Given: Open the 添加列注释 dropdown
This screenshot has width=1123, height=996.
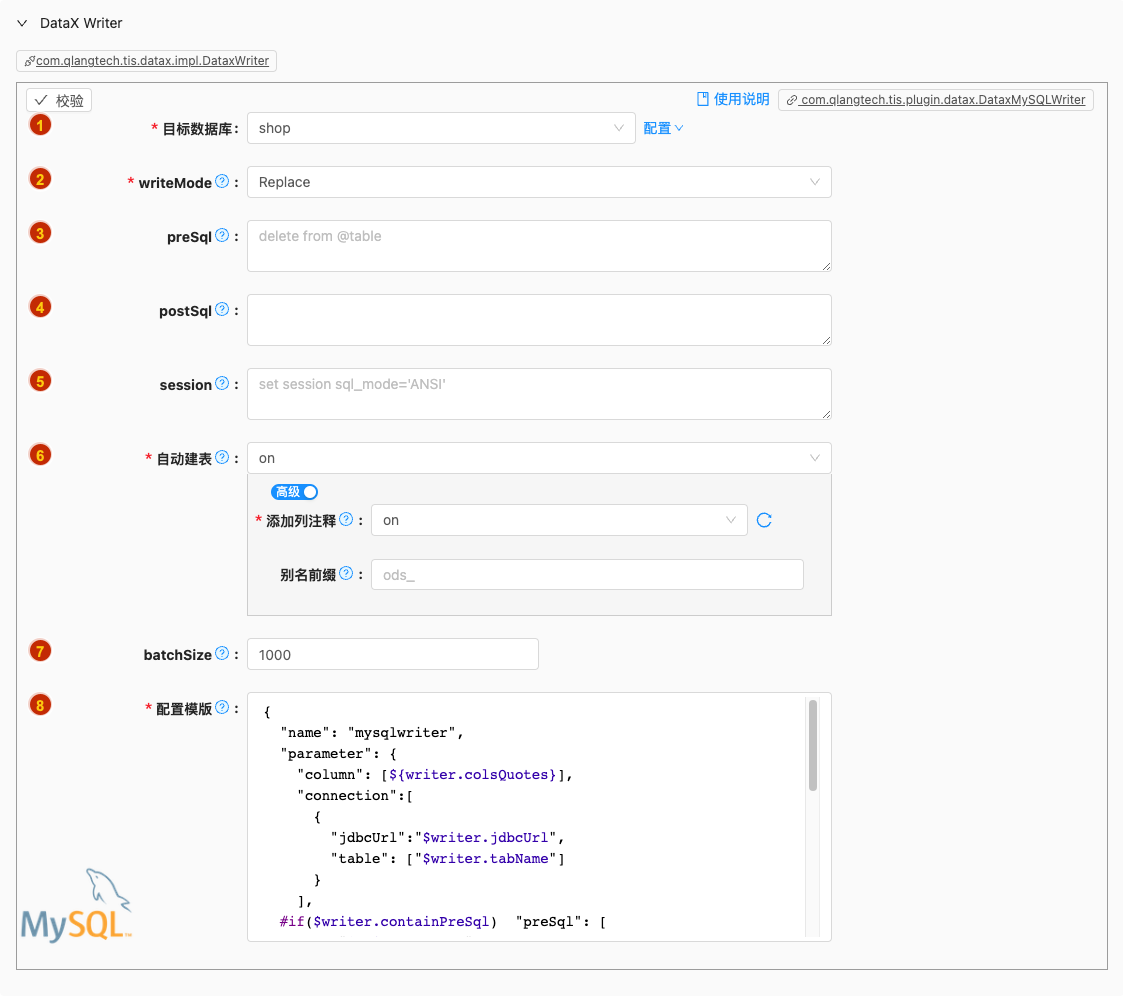Looking at the screenshot, I should [558, 520].
